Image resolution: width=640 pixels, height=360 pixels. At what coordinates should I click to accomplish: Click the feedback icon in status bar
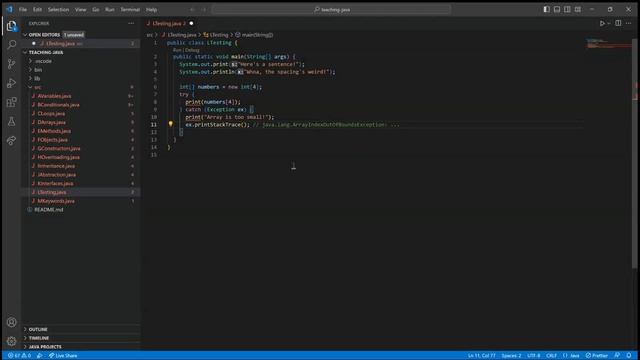(617, 356)
